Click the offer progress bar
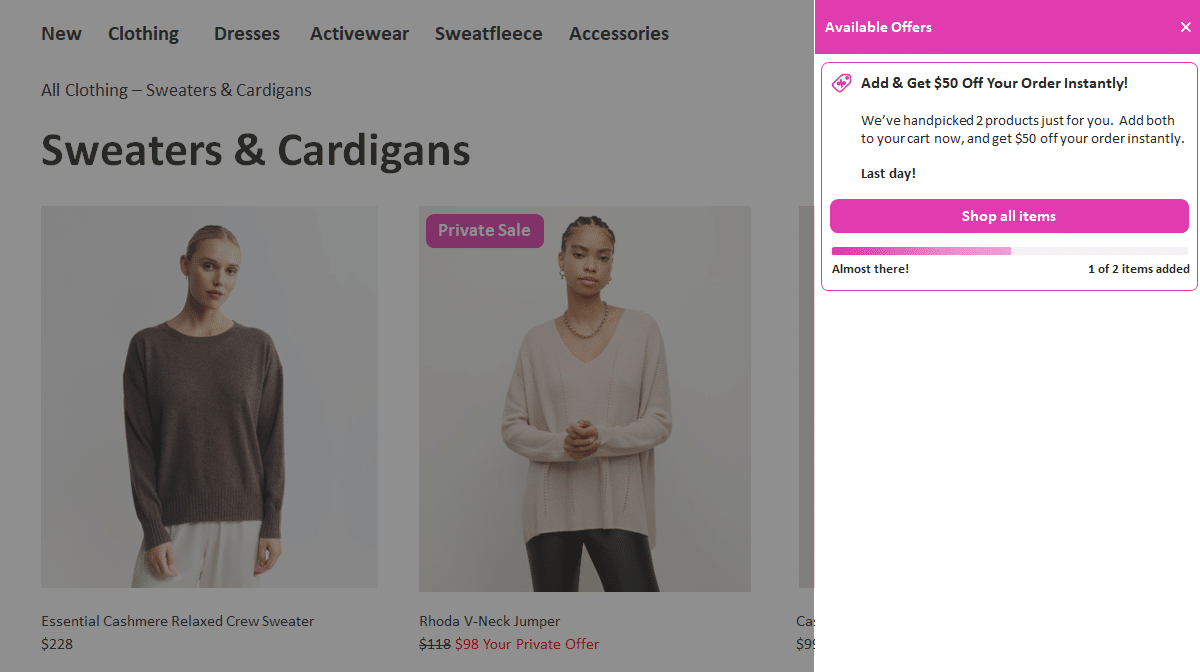1200x672 pixels. pos(1009,251)
